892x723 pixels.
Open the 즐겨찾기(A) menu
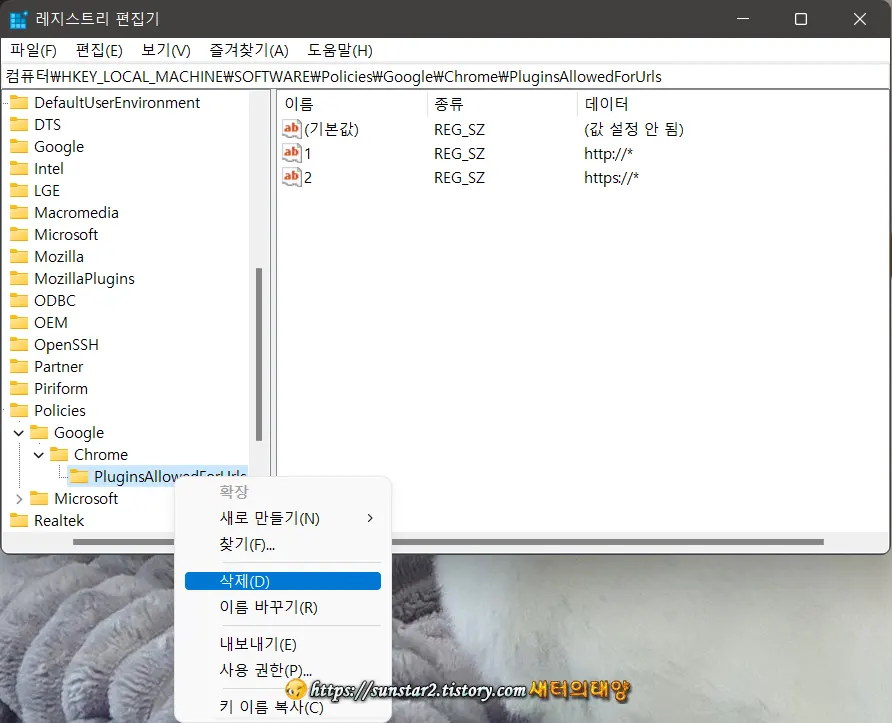point(249,51)
